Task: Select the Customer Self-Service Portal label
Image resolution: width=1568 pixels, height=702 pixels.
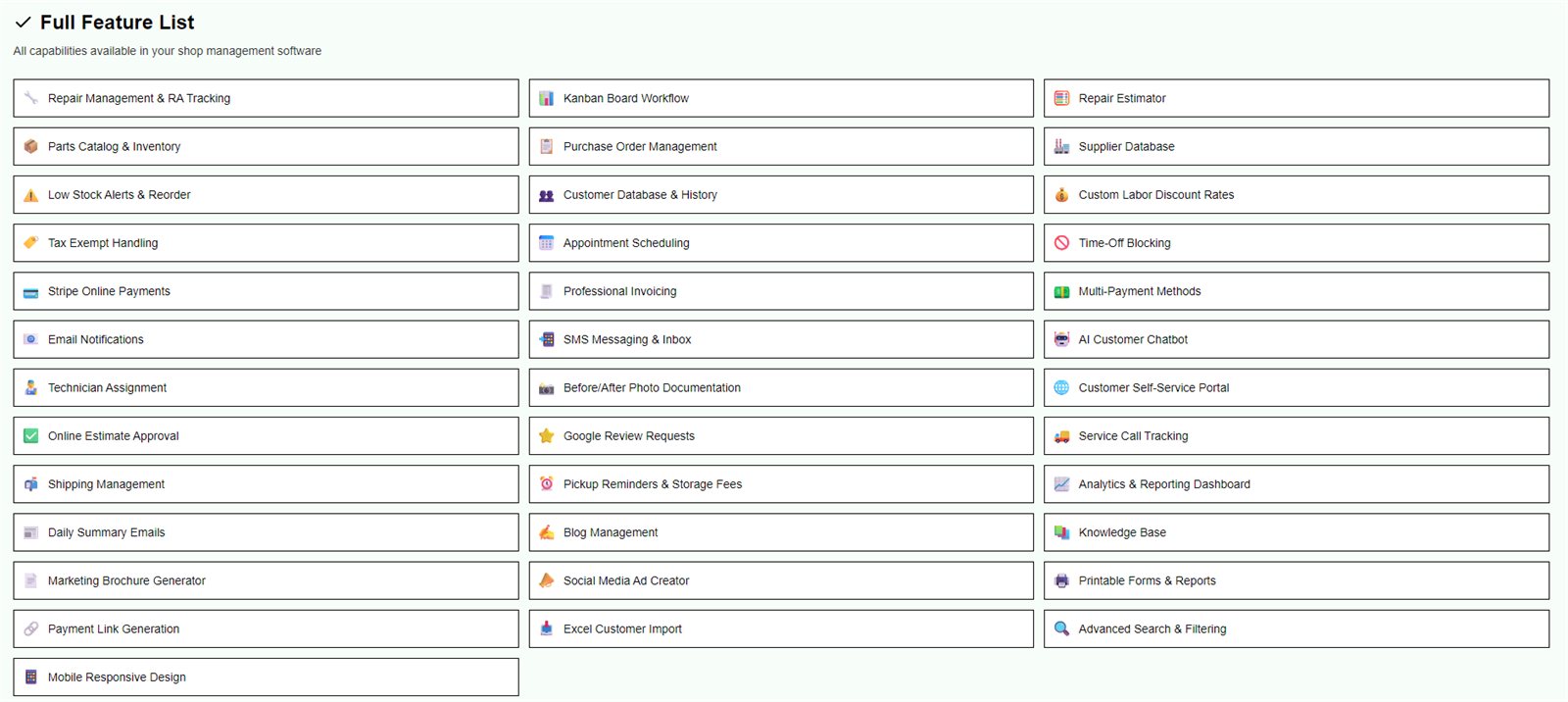Action: [1153, 387]
